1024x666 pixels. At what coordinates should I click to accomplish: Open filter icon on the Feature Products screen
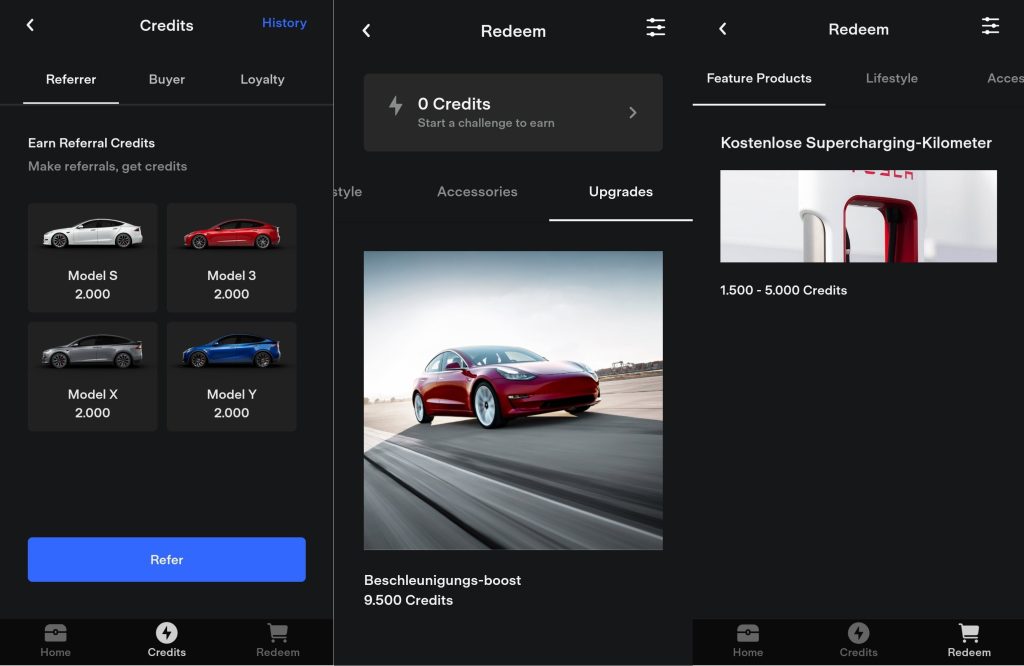tap(990, 26)
